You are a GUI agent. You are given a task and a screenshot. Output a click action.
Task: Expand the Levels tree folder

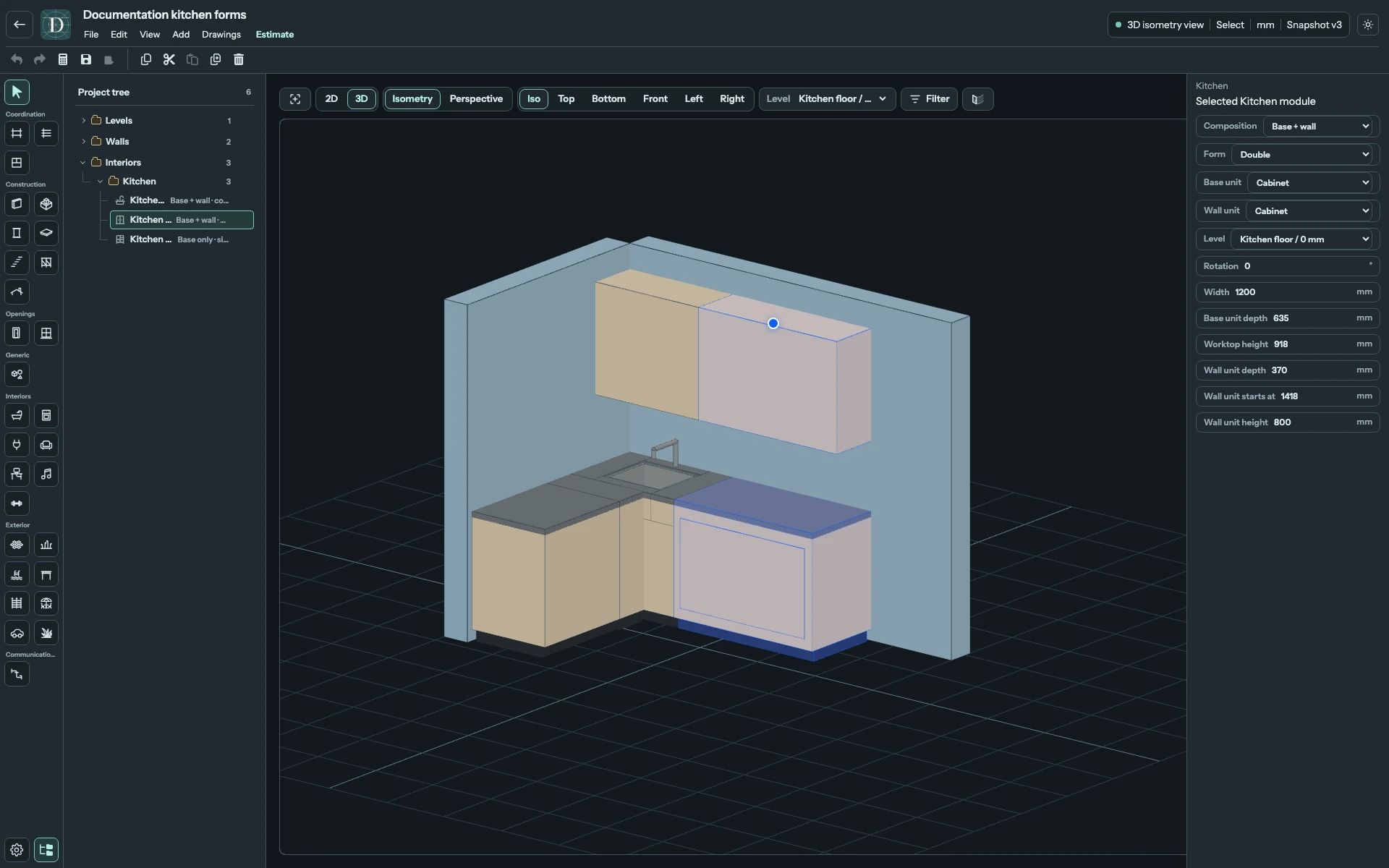pos(84,121)
